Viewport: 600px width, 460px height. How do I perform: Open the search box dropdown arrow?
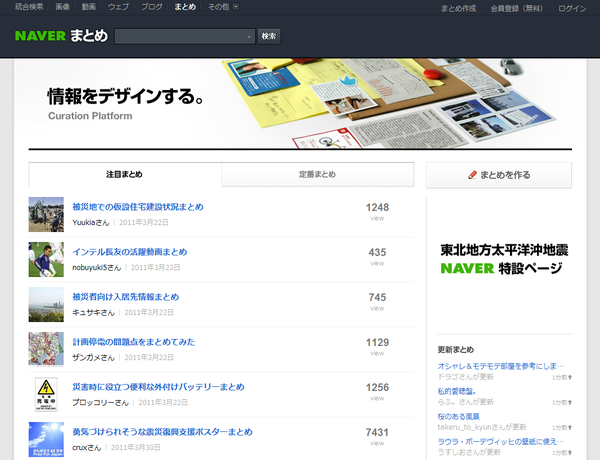click(249, 37)
